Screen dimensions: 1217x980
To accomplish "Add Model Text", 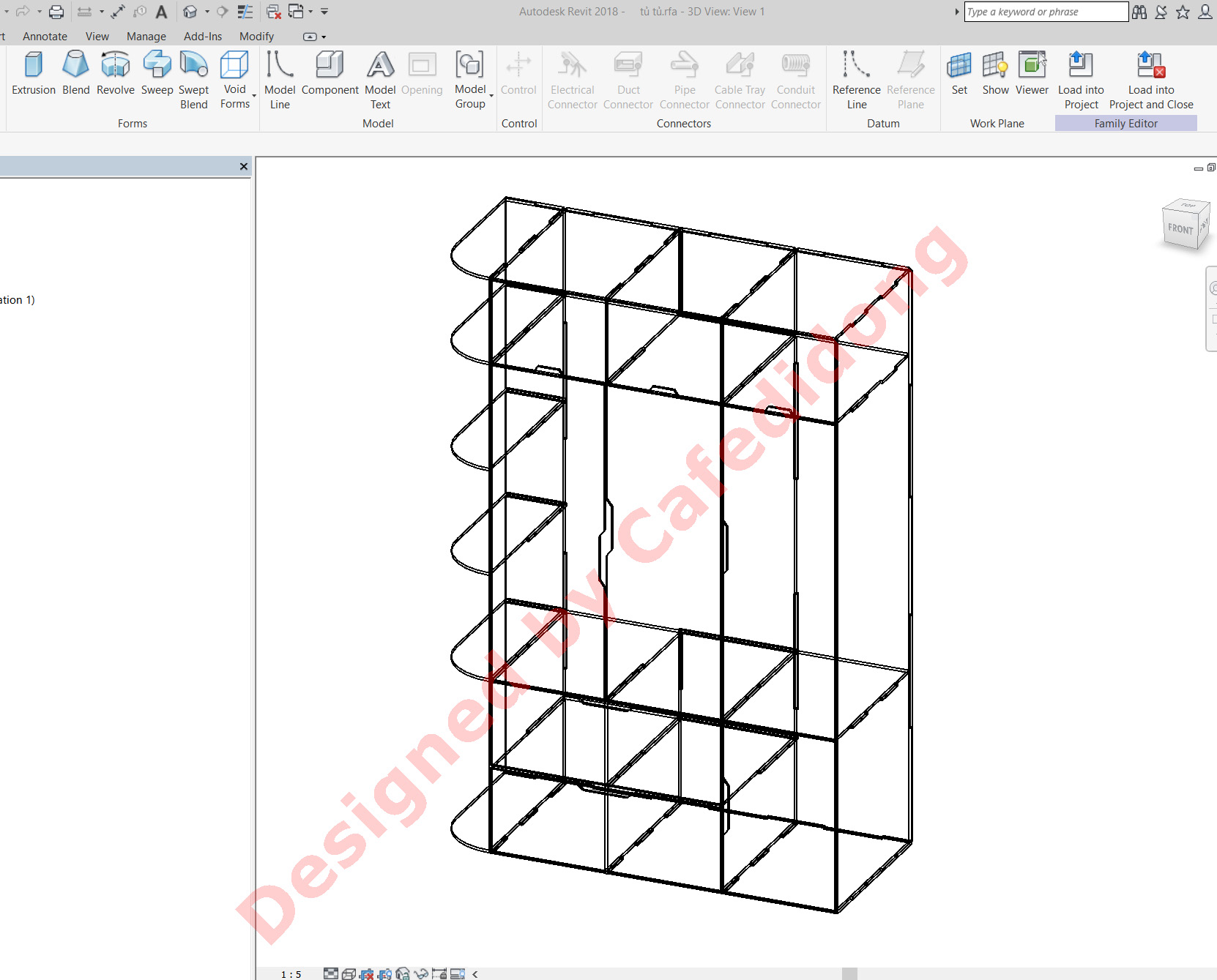I will (x=380, y=80).
